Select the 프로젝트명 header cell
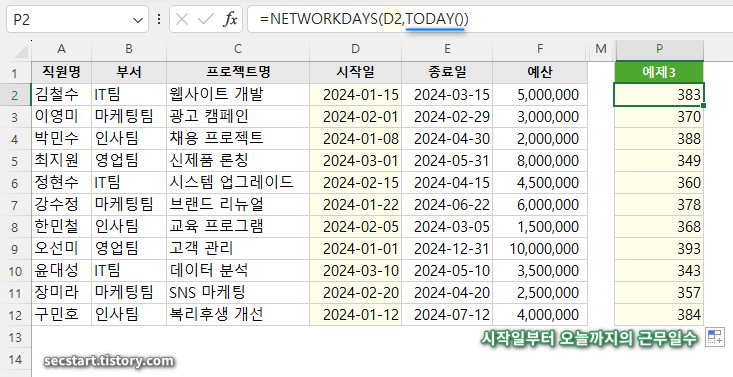 point(238,72)
